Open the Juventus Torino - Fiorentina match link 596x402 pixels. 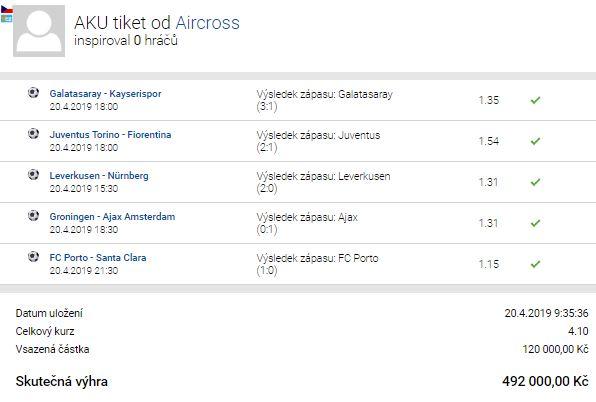[x=110, y=135]
